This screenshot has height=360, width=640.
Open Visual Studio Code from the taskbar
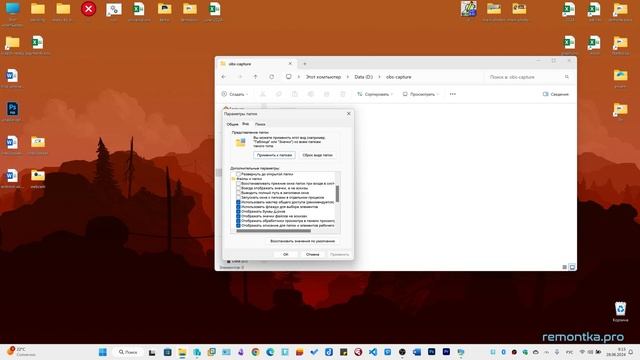(x=373, y=352)
